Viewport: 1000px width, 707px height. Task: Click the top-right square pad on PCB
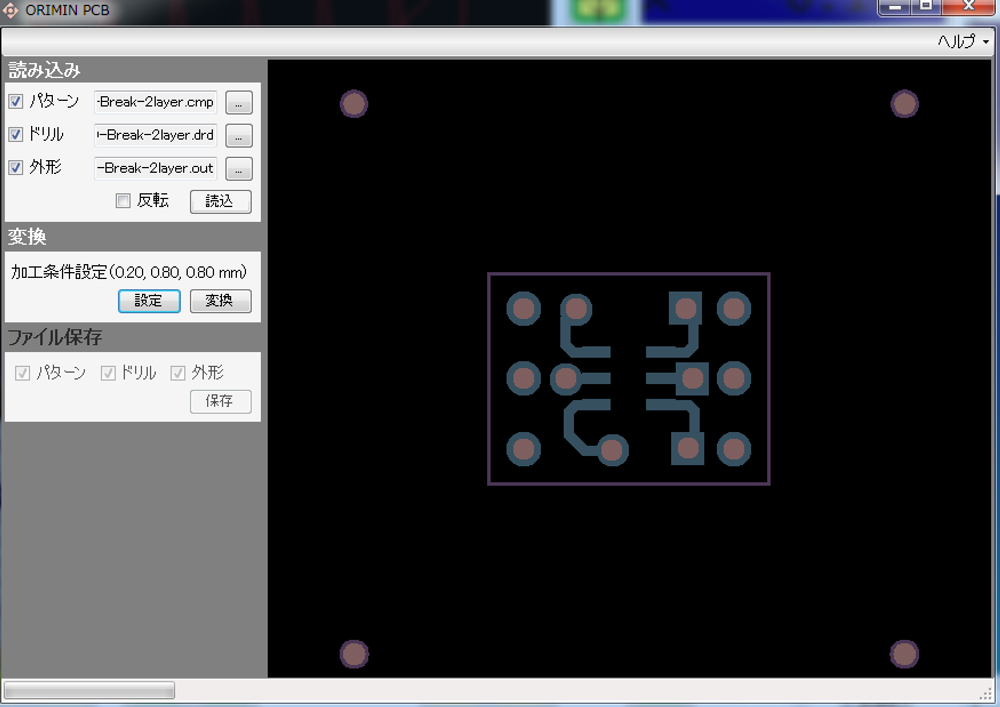[685, 308]
